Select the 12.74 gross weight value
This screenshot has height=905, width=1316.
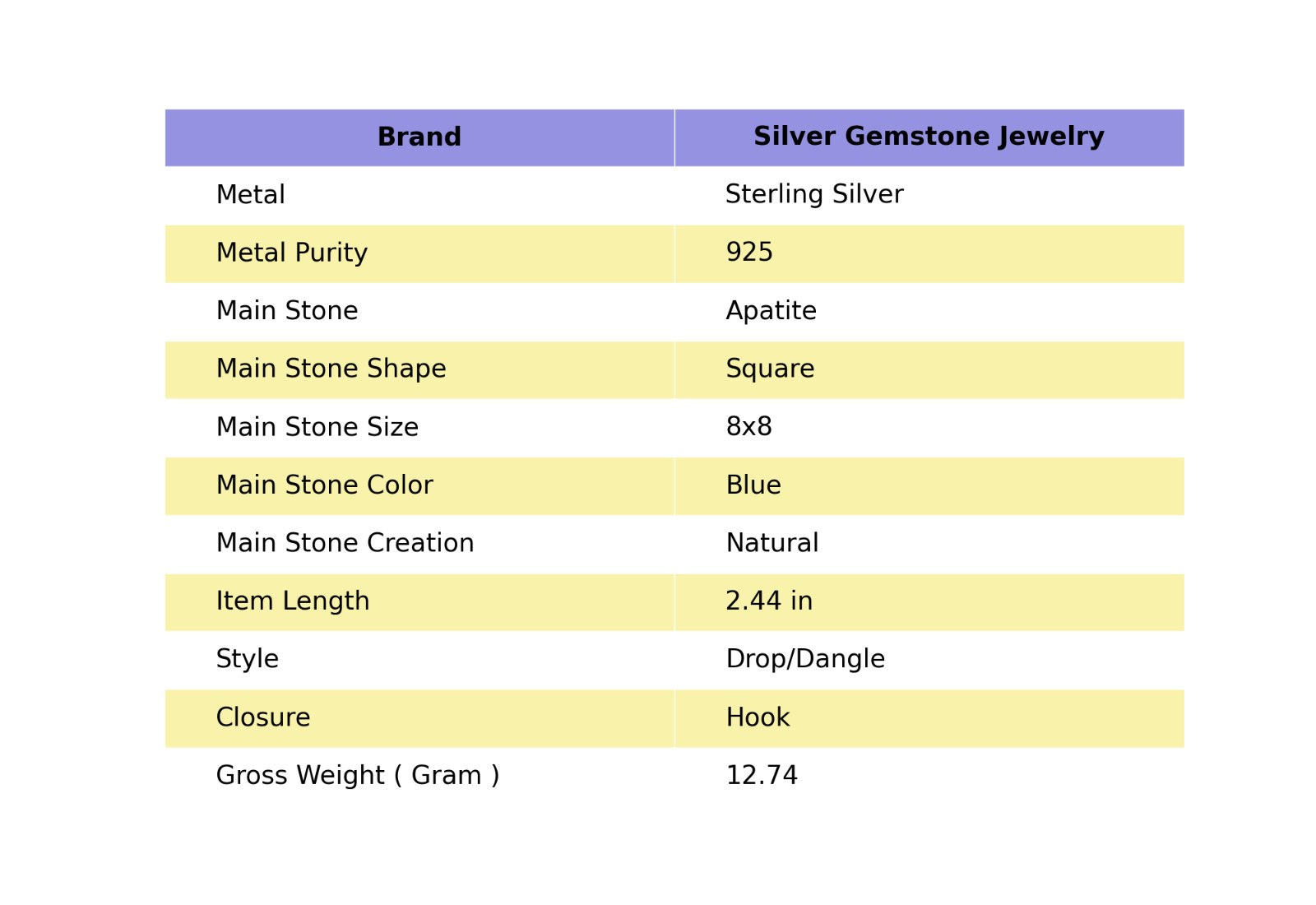(x=762, y=776)
